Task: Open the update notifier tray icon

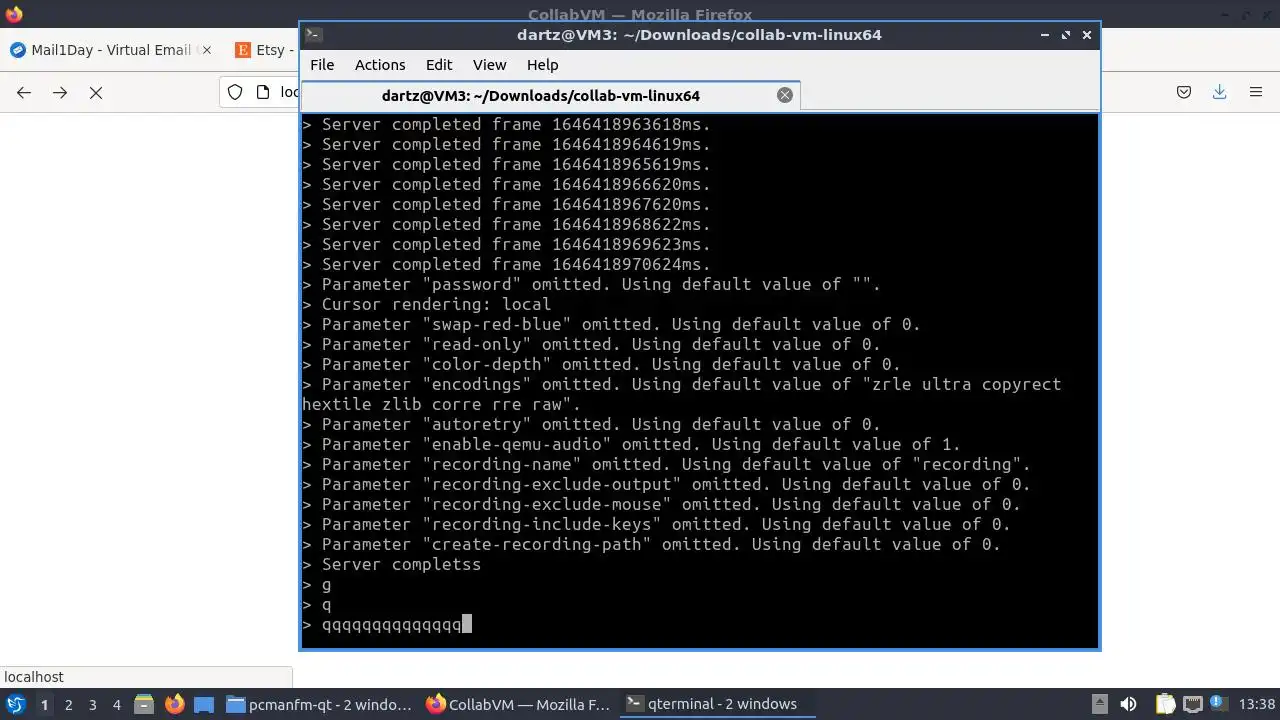Action: (1220, 704)
